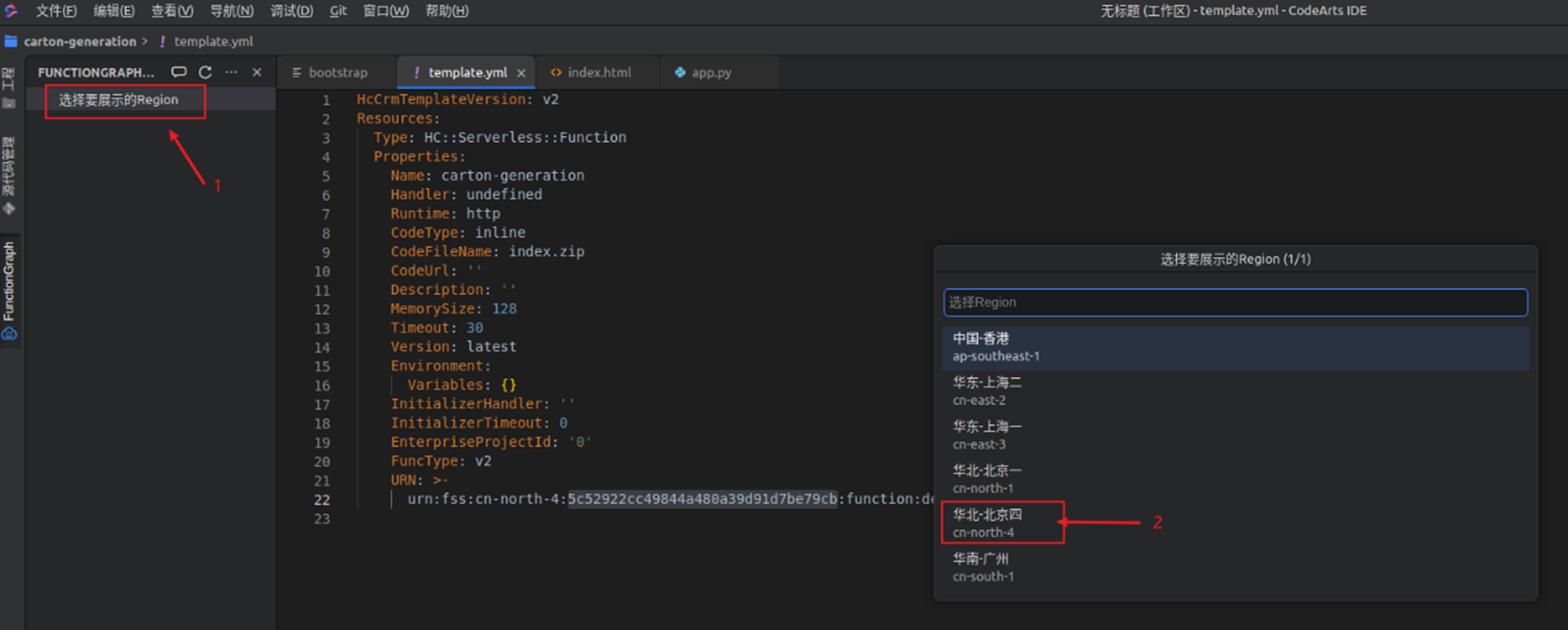Click the 'Version: latest' code line
Image resolution: width=1568 pixels, height=630 pixels.
point(453,347)
